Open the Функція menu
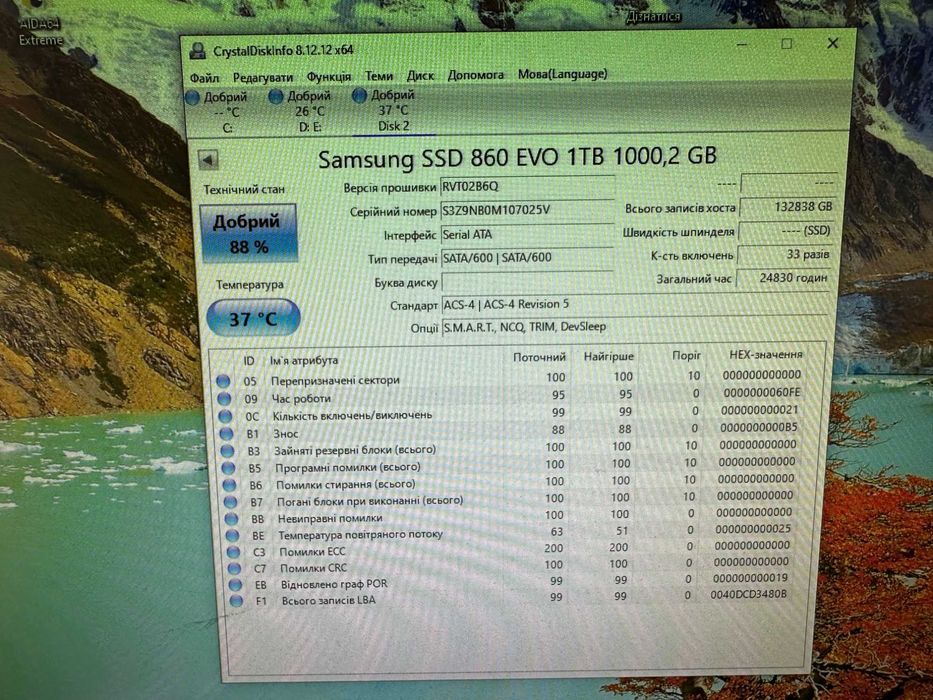The image size is (933, 700). coord(328,77)
